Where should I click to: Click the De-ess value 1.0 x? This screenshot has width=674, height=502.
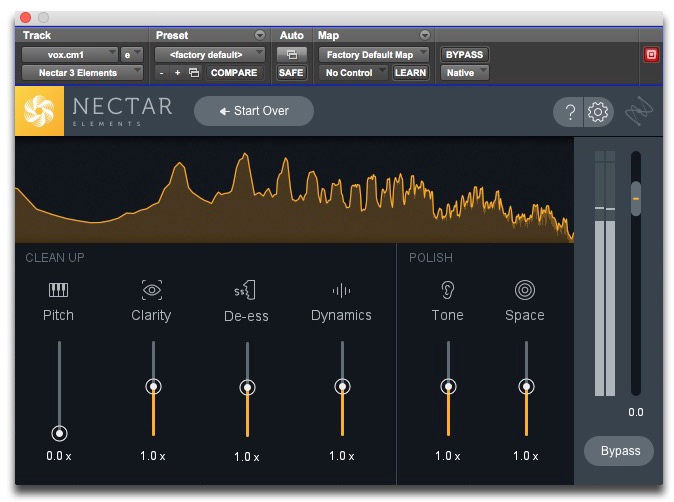(x=247, y=457)
